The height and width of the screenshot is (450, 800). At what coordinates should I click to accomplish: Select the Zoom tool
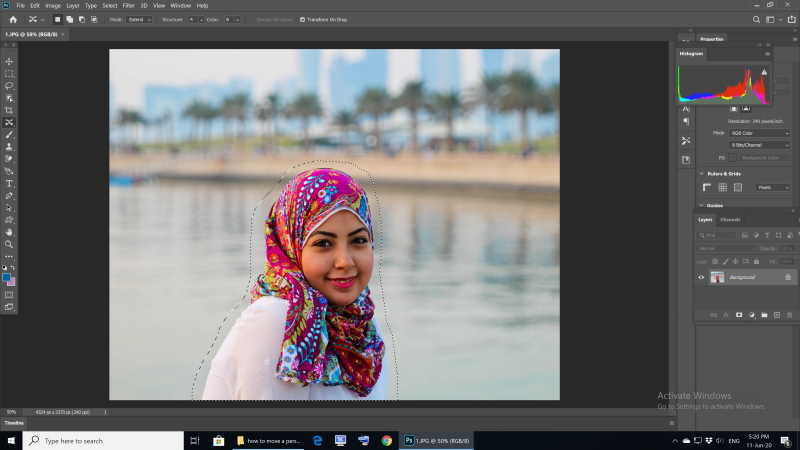(x=9, y=244)
